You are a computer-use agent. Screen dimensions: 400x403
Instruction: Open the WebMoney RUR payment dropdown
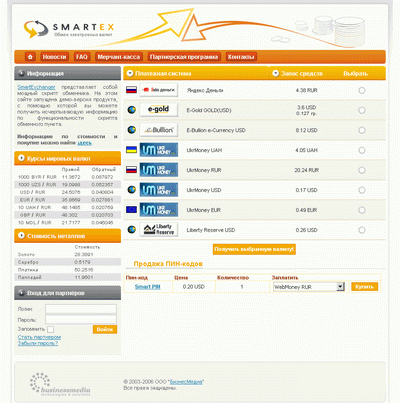tap(309, 287)
